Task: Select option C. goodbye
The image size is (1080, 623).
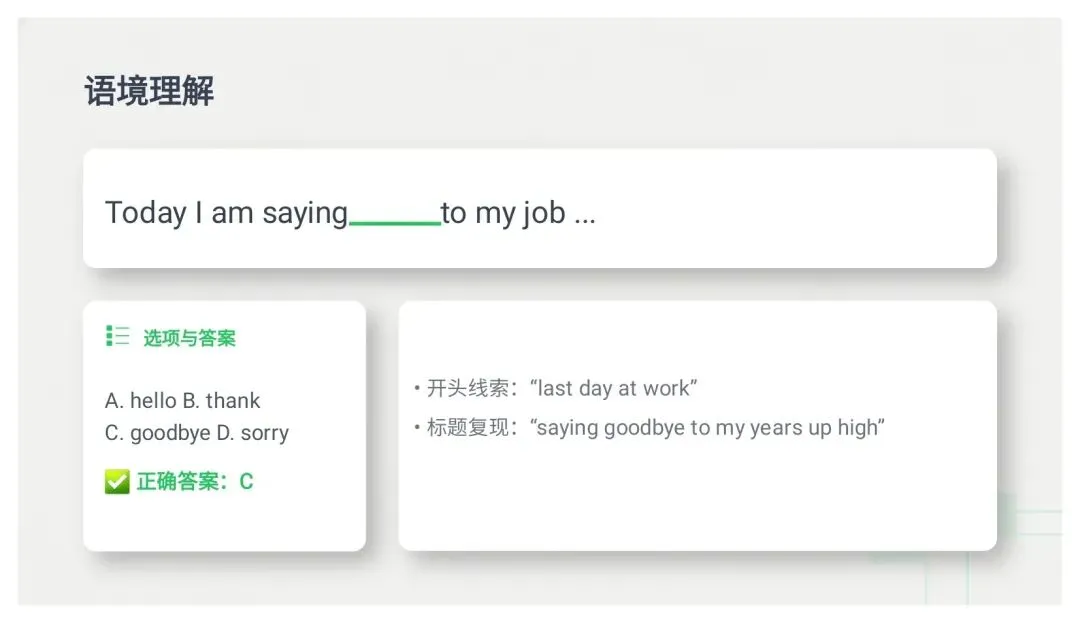Action: pyautogui.click(x=158, y=433)
